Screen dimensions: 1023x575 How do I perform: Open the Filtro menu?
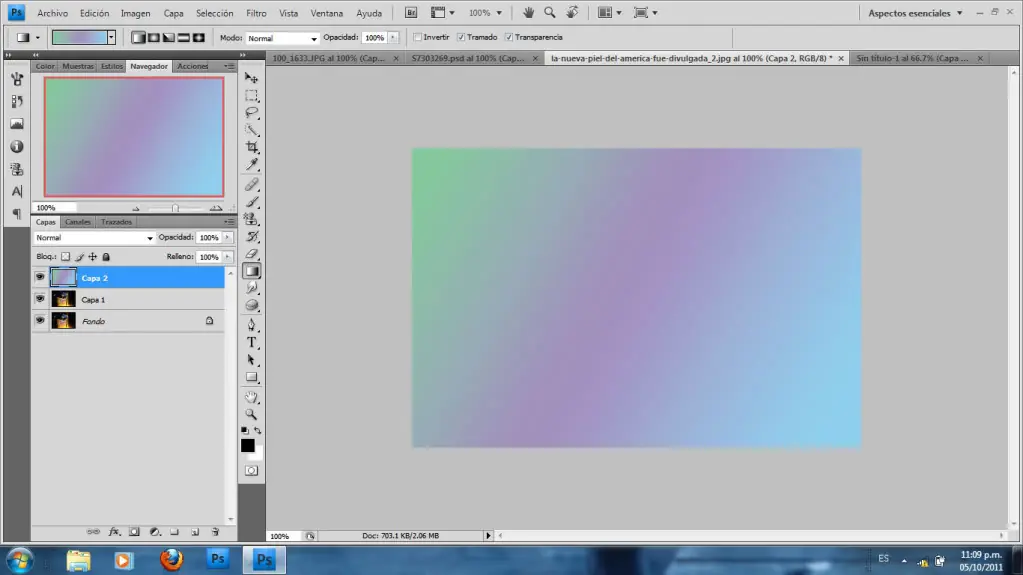click(x=256, y=13)
